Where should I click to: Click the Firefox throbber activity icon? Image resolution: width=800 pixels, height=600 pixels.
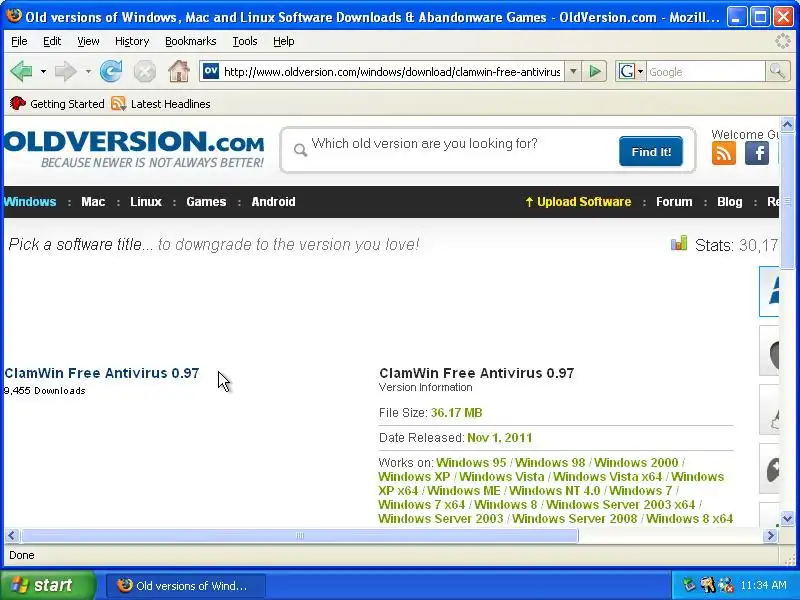[782, 41]
